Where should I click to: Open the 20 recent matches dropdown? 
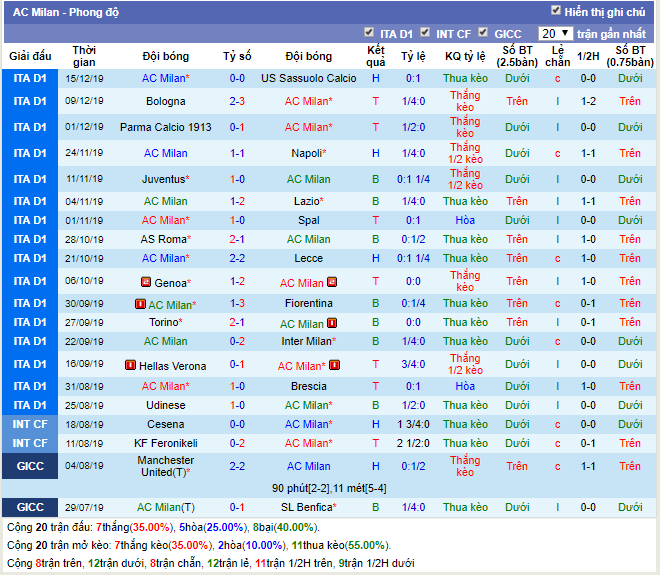click(x=555, y=34)
